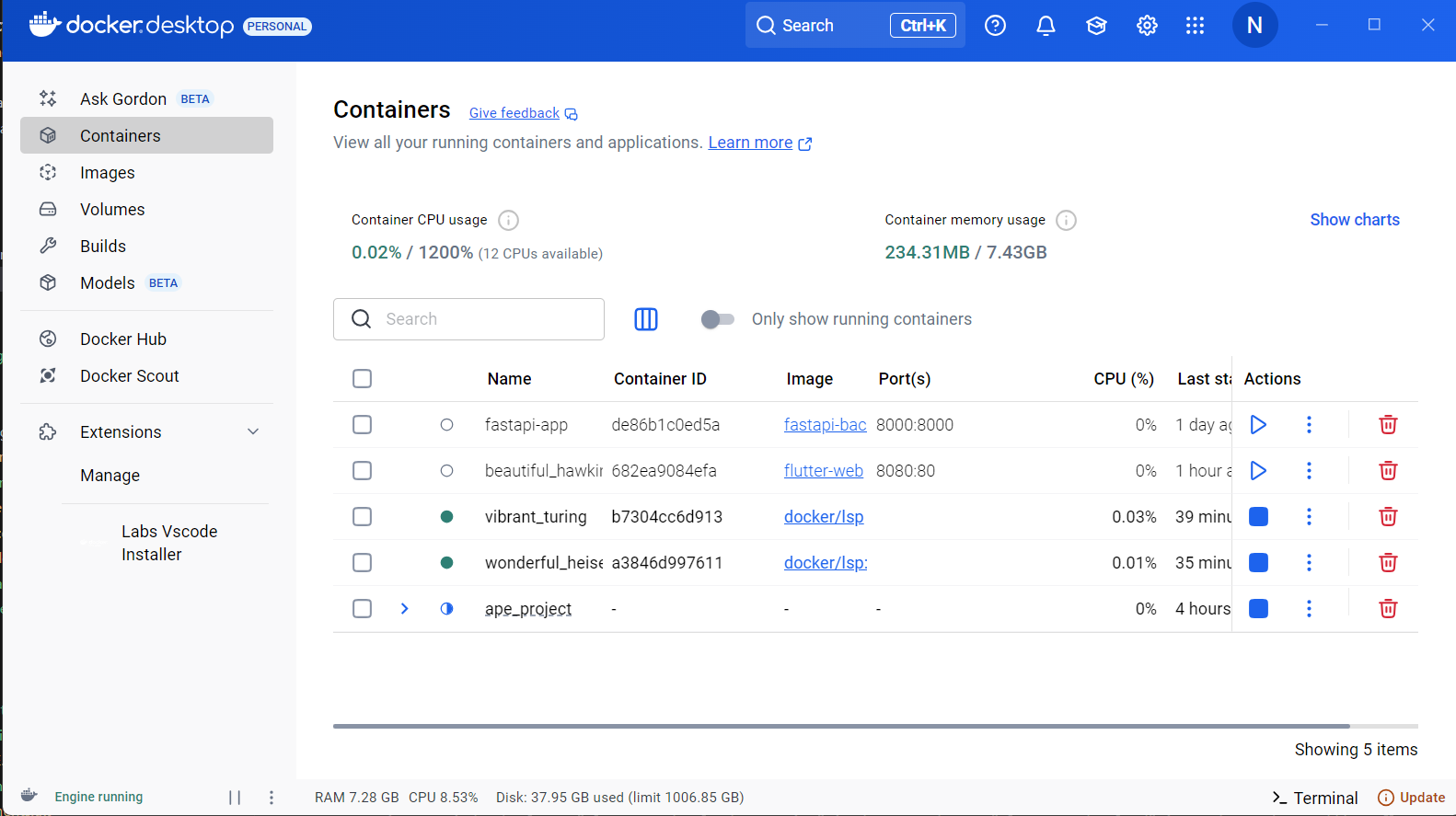Click the containers Search field
The image size is (1456, 816).
(468, 319)
